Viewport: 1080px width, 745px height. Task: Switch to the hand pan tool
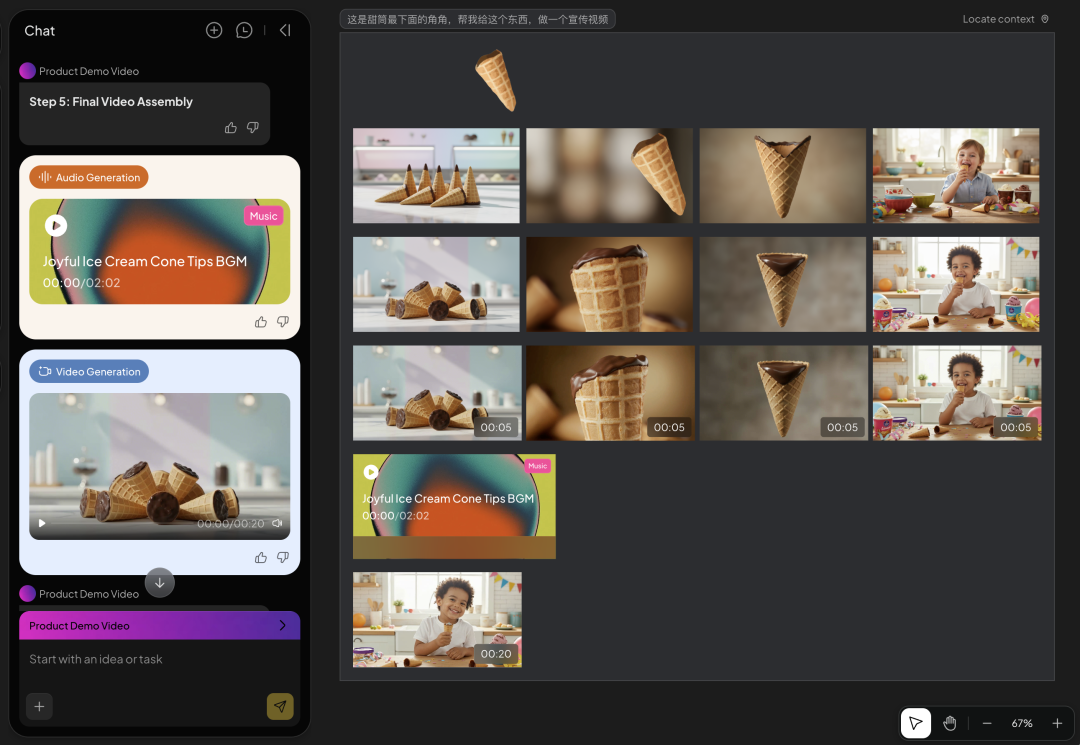point(950,723)
